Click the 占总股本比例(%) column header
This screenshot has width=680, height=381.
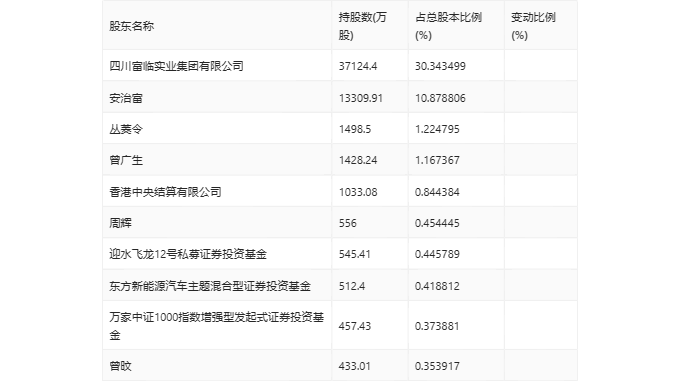point(448,26)
